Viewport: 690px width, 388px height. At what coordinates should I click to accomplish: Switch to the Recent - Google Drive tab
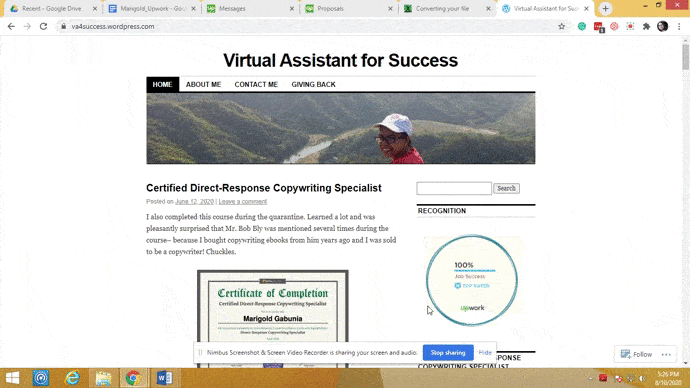(x=51, y=8)
